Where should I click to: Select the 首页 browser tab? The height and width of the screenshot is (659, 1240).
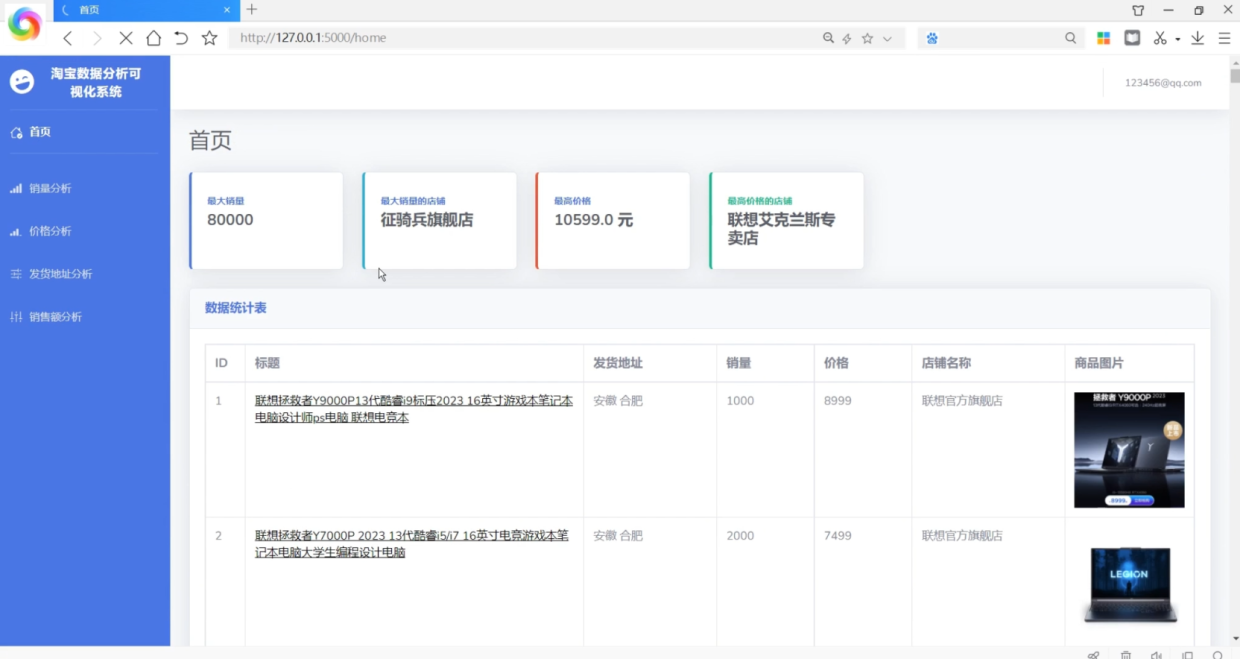pos(146,10)
